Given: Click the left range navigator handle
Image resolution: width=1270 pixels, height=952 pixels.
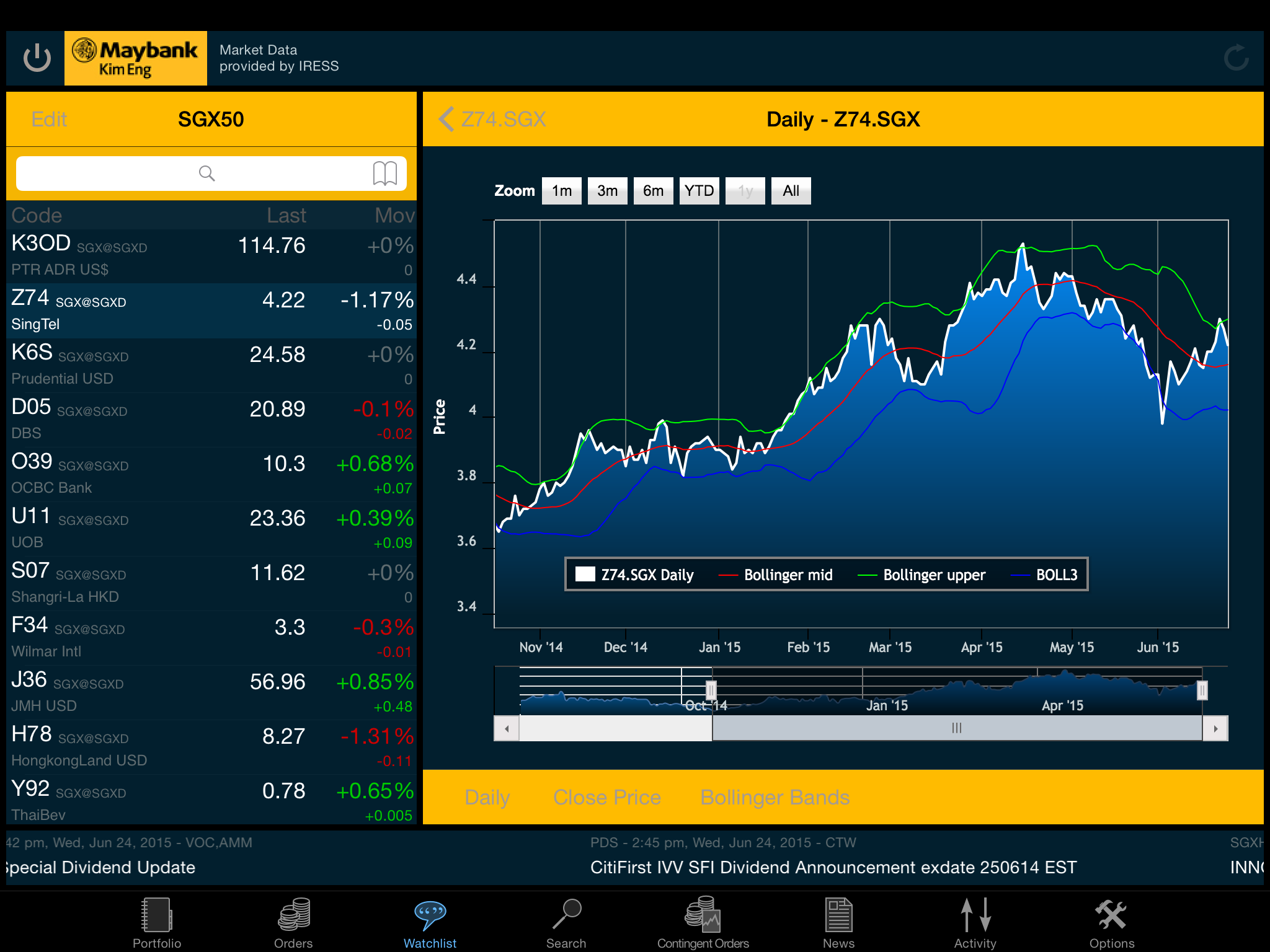Looking at the screenshot, I should [x=711, y=690].
